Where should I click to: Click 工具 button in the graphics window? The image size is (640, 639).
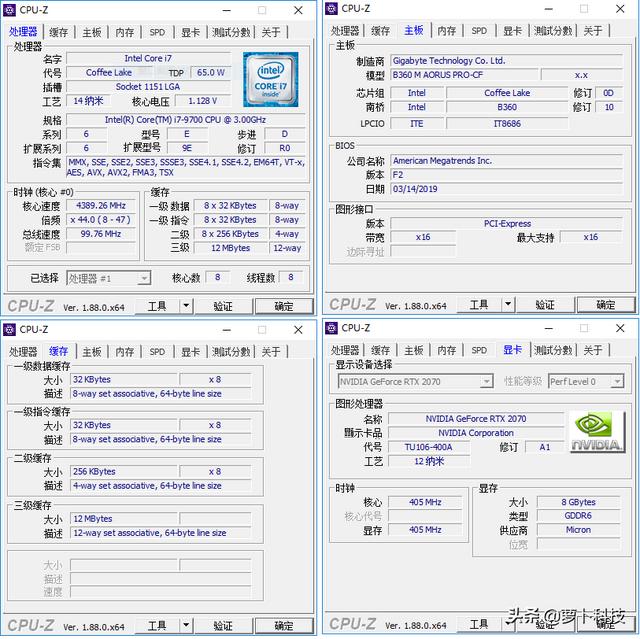click(479, 624)
